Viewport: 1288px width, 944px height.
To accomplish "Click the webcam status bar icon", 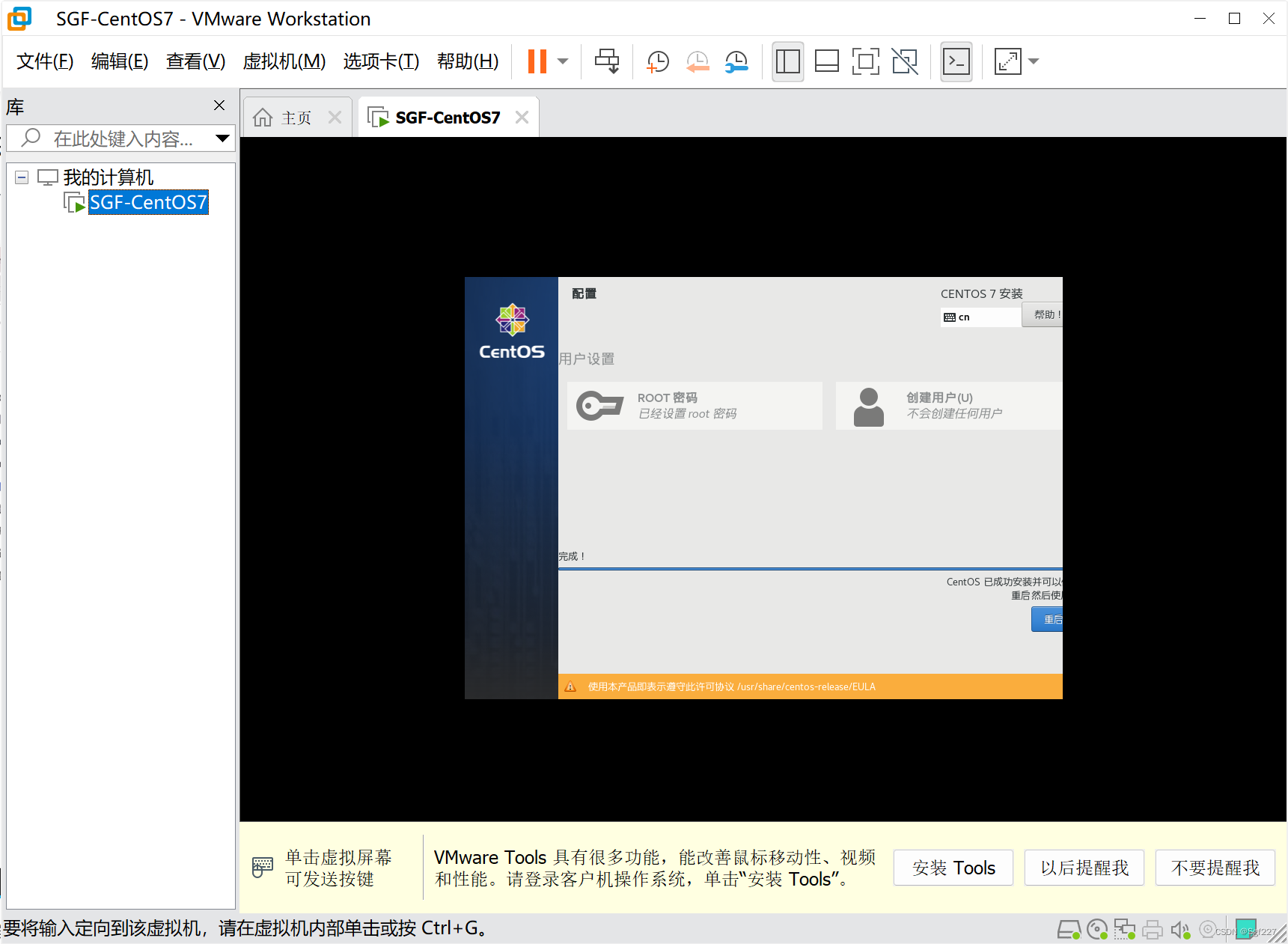I will coord(1207,929).
